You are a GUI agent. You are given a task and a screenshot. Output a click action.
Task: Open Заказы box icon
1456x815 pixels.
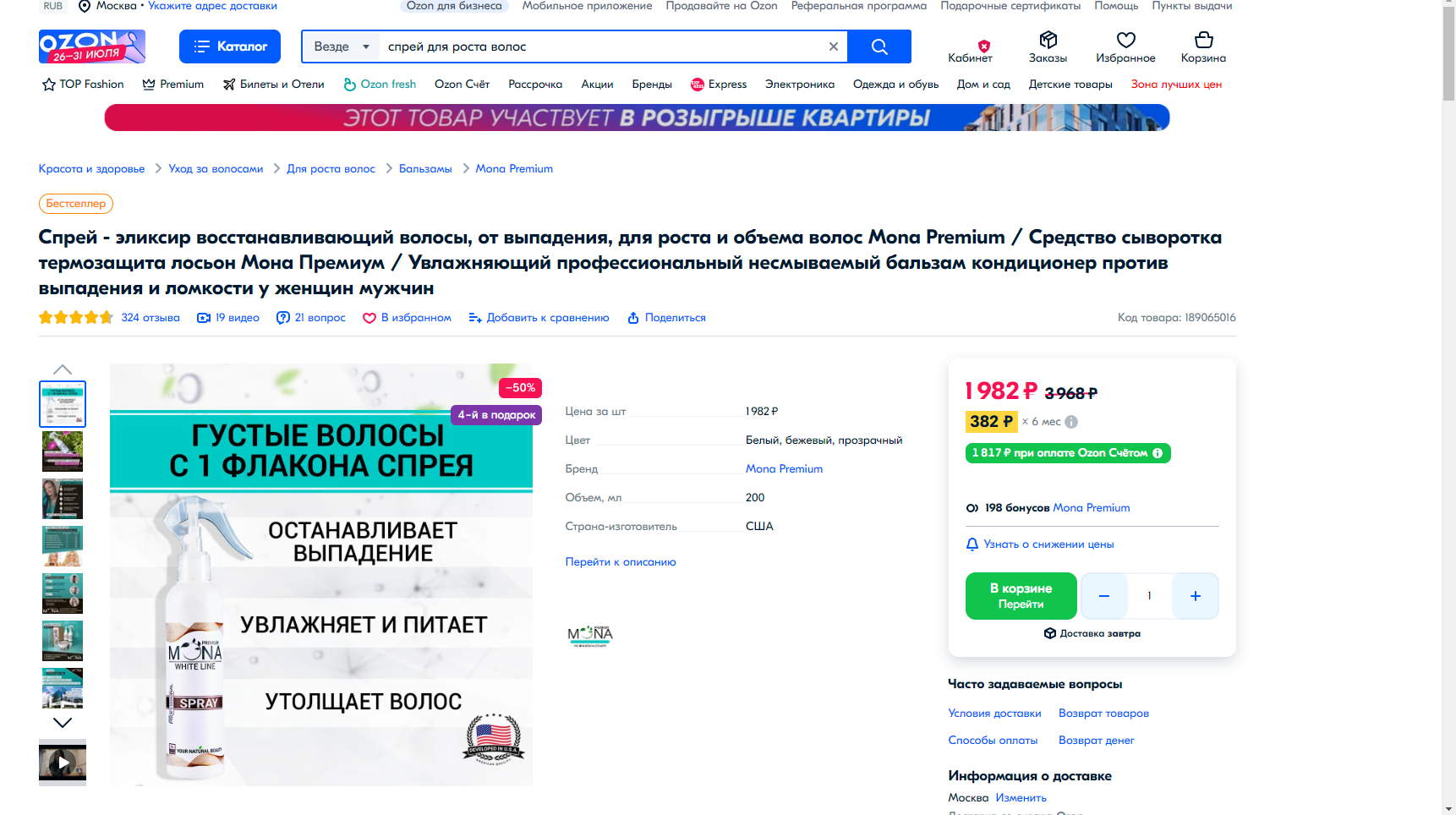(x=1048, y=40)
